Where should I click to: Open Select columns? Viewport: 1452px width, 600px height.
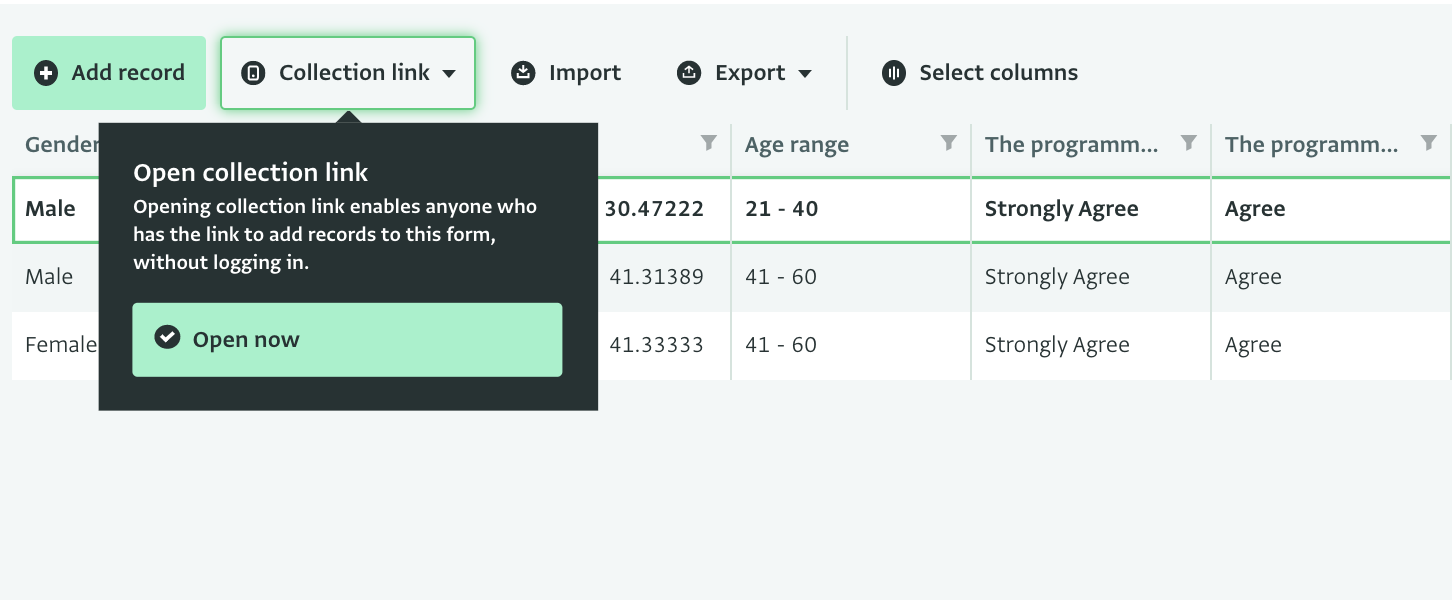pyautogui.click(x=980, y=73)
